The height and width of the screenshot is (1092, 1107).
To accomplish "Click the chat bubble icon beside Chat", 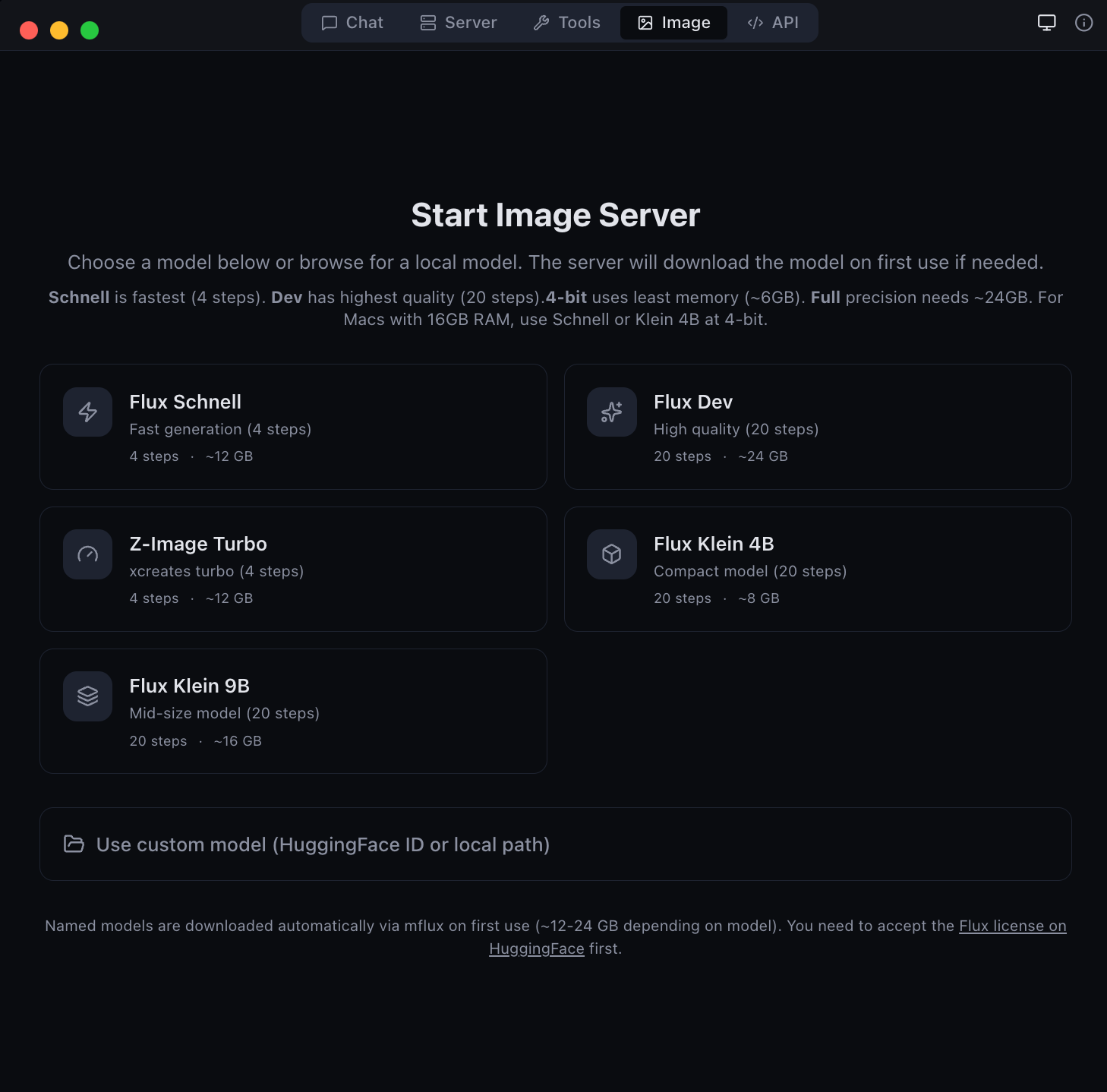I will (x=329, y=22).
